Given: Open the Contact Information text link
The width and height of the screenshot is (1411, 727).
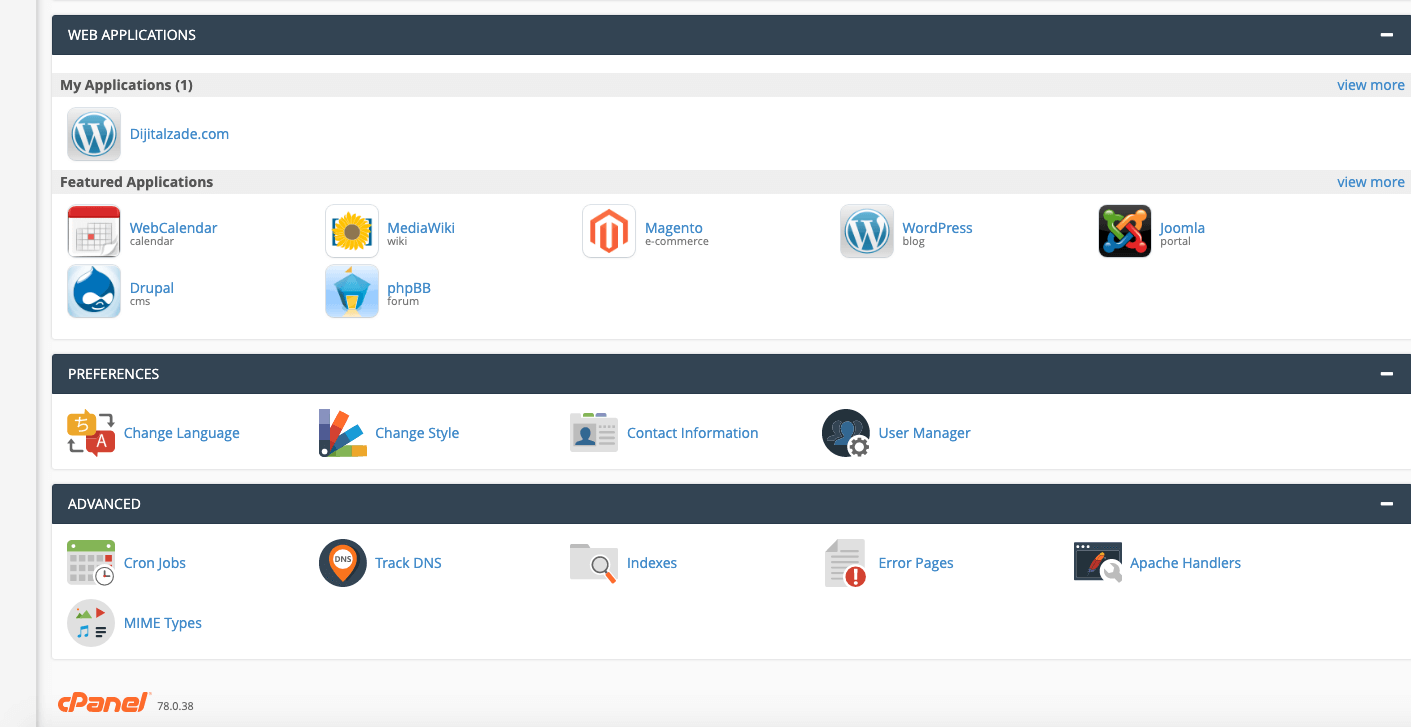Looking at the screenshot, I should tap(692, 433).
